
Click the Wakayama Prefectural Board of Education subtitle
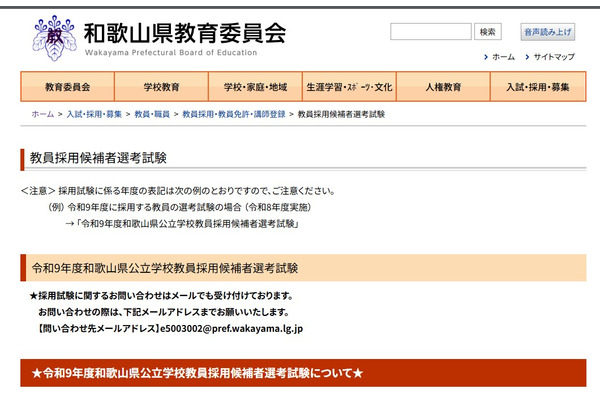[x=171, y=52]
